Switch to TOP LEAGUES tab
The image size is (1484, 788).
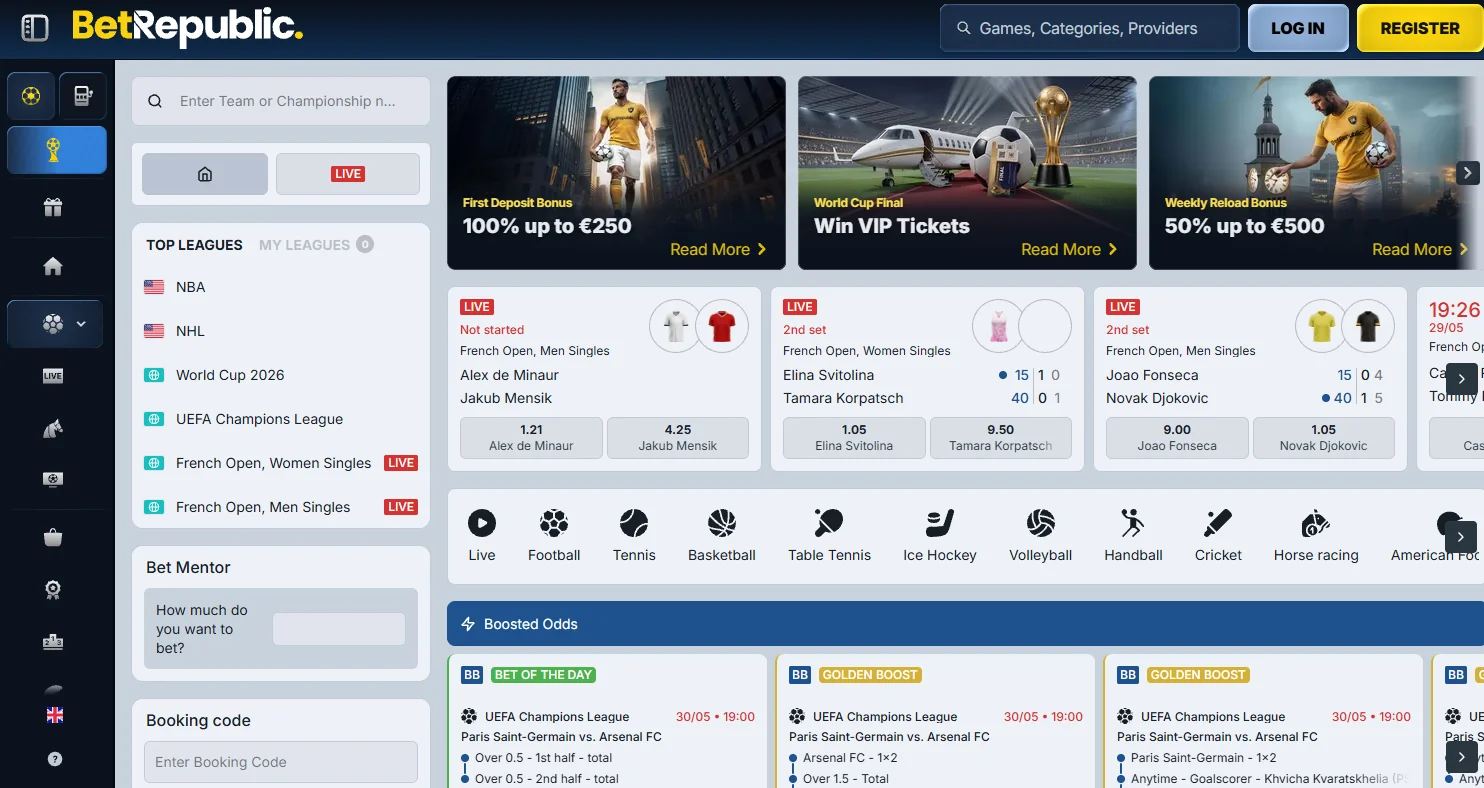click(195, 245)
